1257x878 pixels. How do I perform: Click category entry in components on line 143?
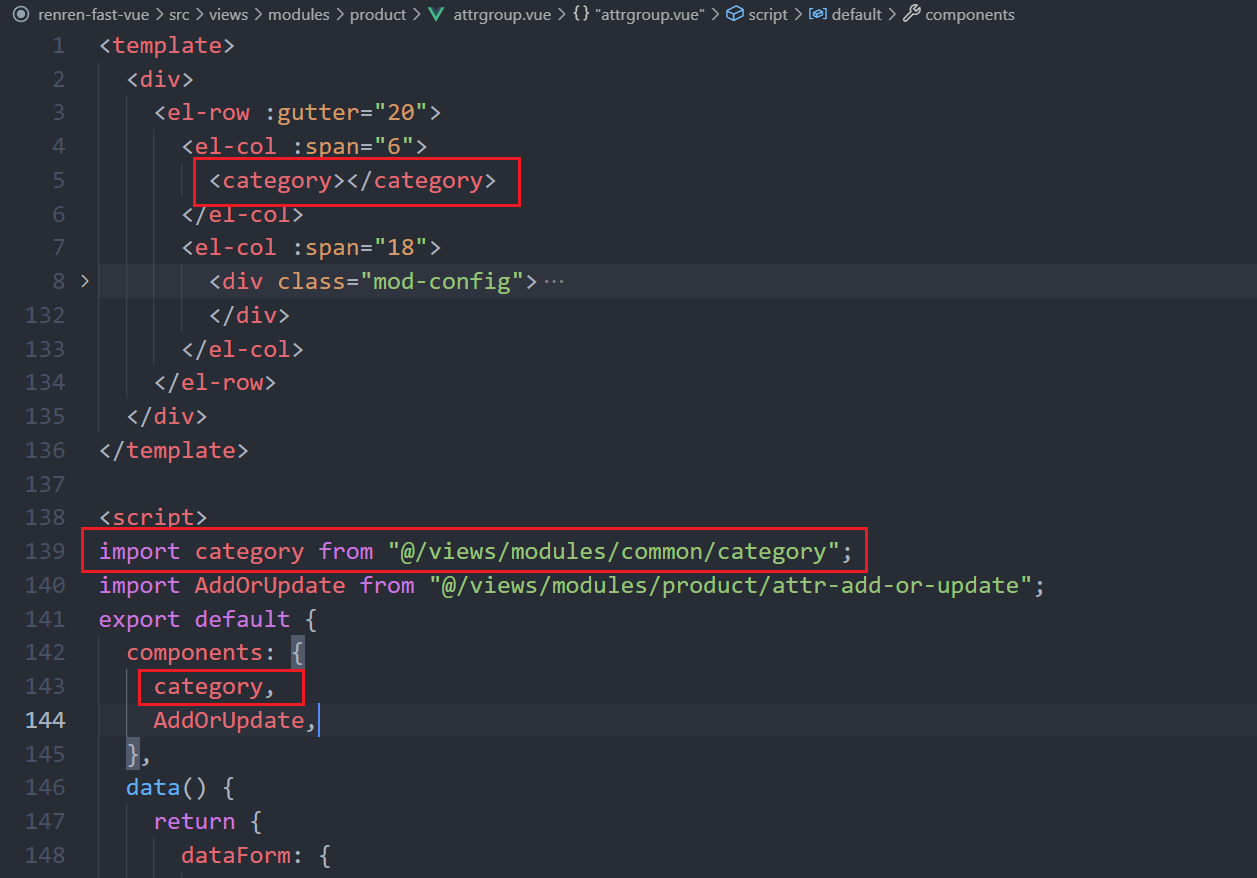[x=208, y=686]
